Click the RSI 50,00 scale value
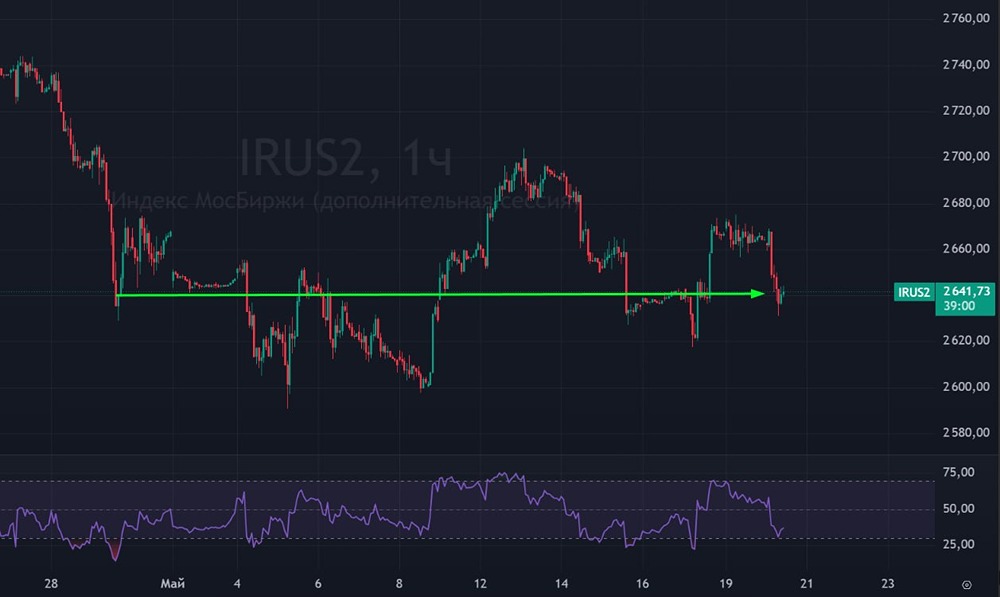The width and height of the screenshot is (1000, 597). 959,508
